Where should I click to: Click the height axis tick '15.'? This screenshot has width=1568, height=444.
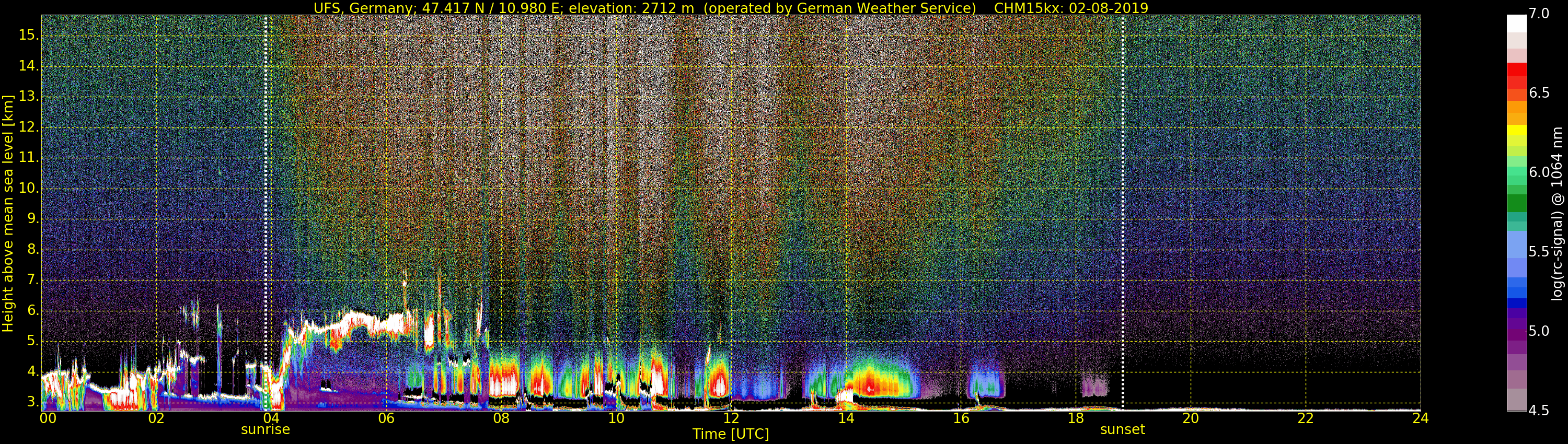coord(29,36)
